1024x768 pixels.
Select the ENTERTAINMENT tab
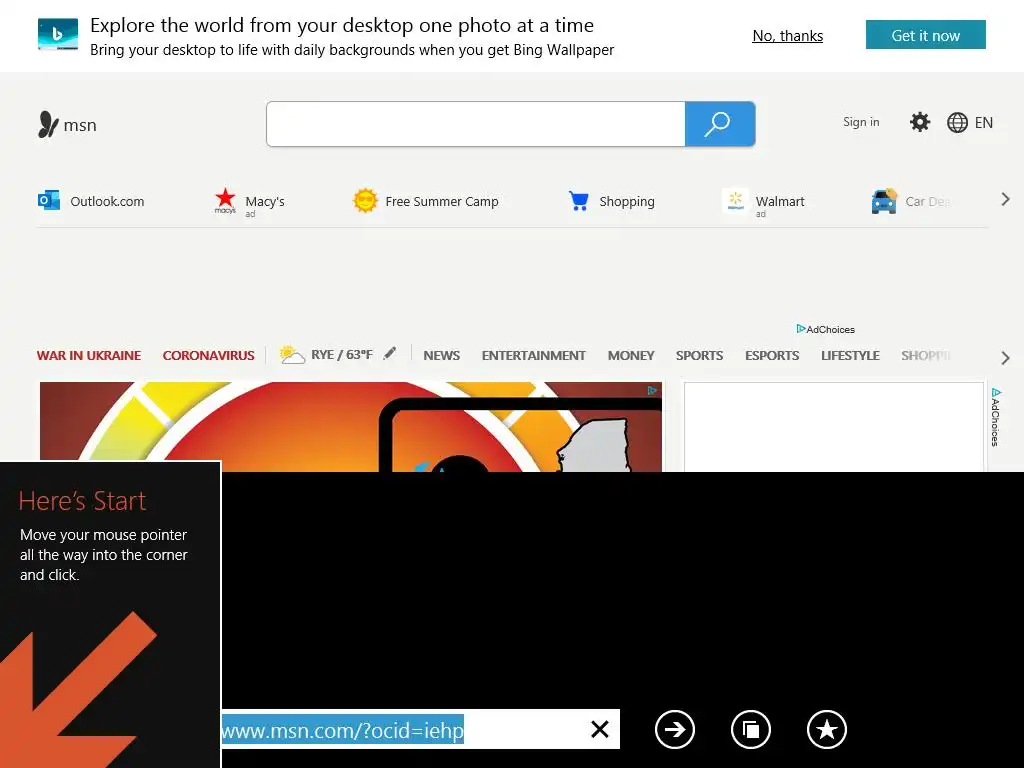(534, 355)
